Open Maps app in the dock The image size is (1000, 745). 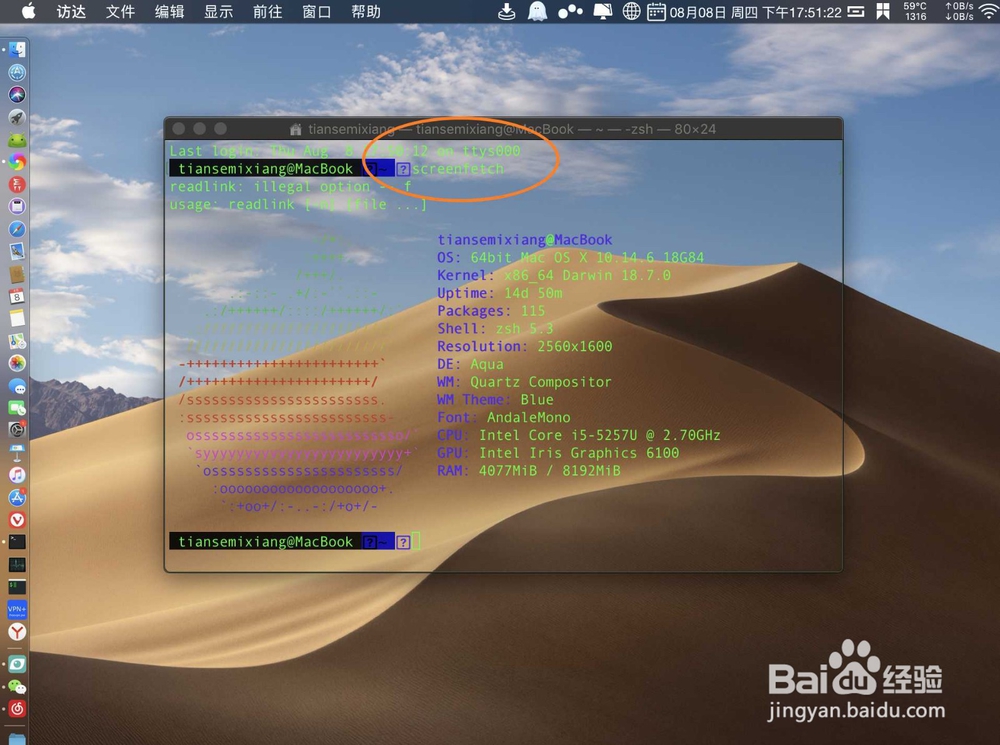pos(17,341)
